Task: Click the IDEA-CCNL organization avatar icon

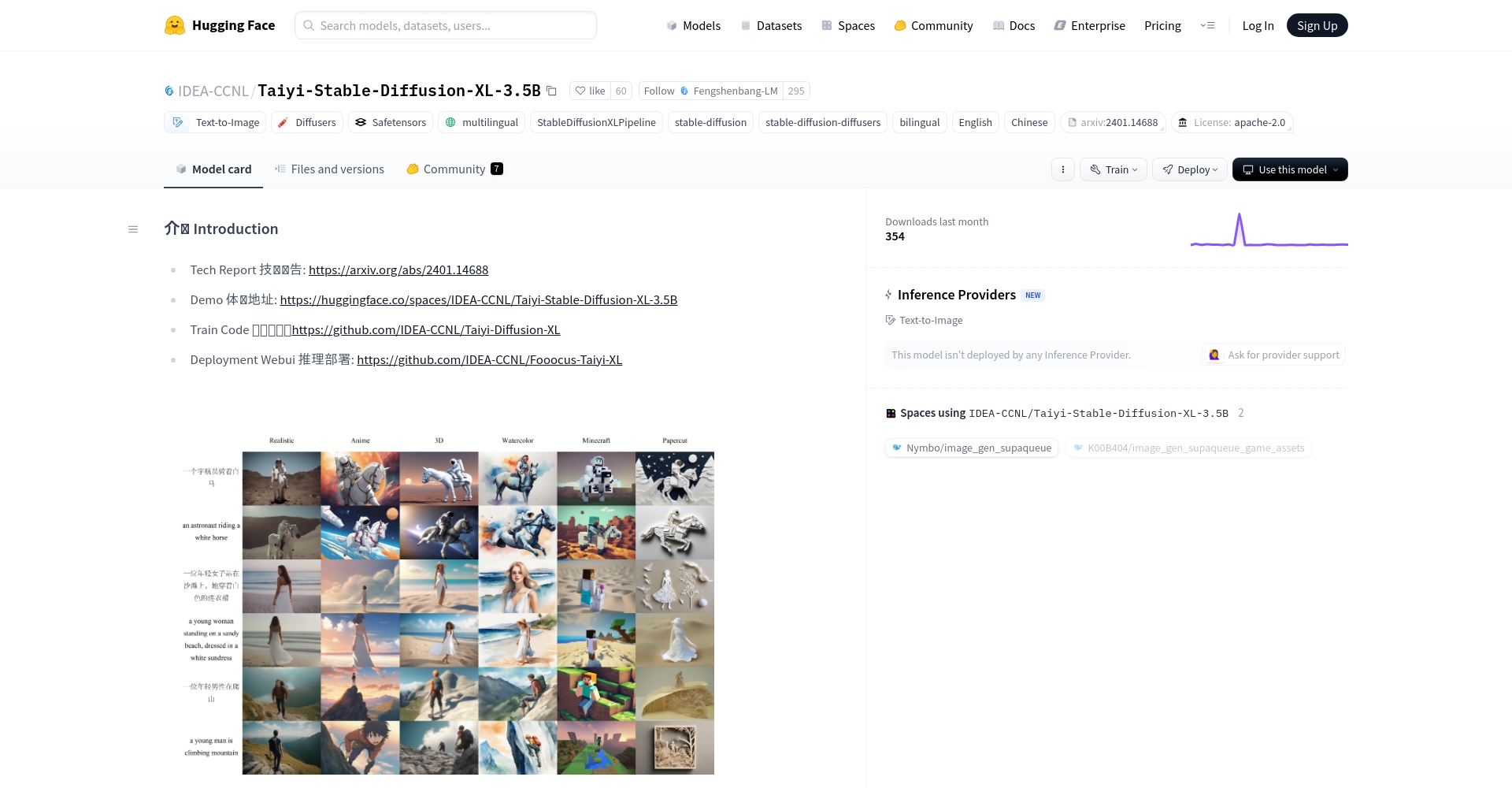Action: pyautogui.click(x=169, y=91)
